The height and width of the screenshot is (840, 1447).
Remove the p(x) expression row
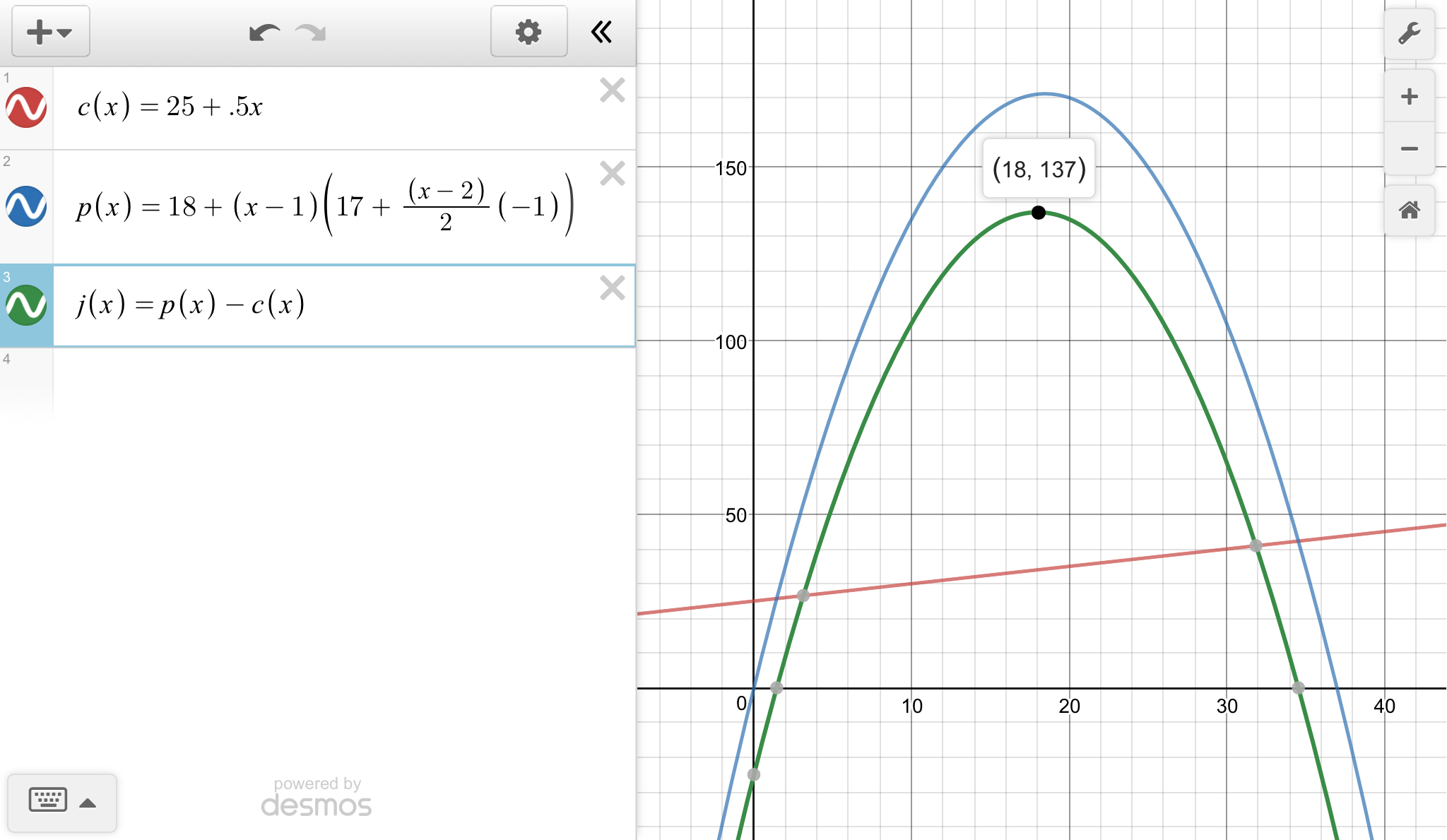tap(612, 173)
